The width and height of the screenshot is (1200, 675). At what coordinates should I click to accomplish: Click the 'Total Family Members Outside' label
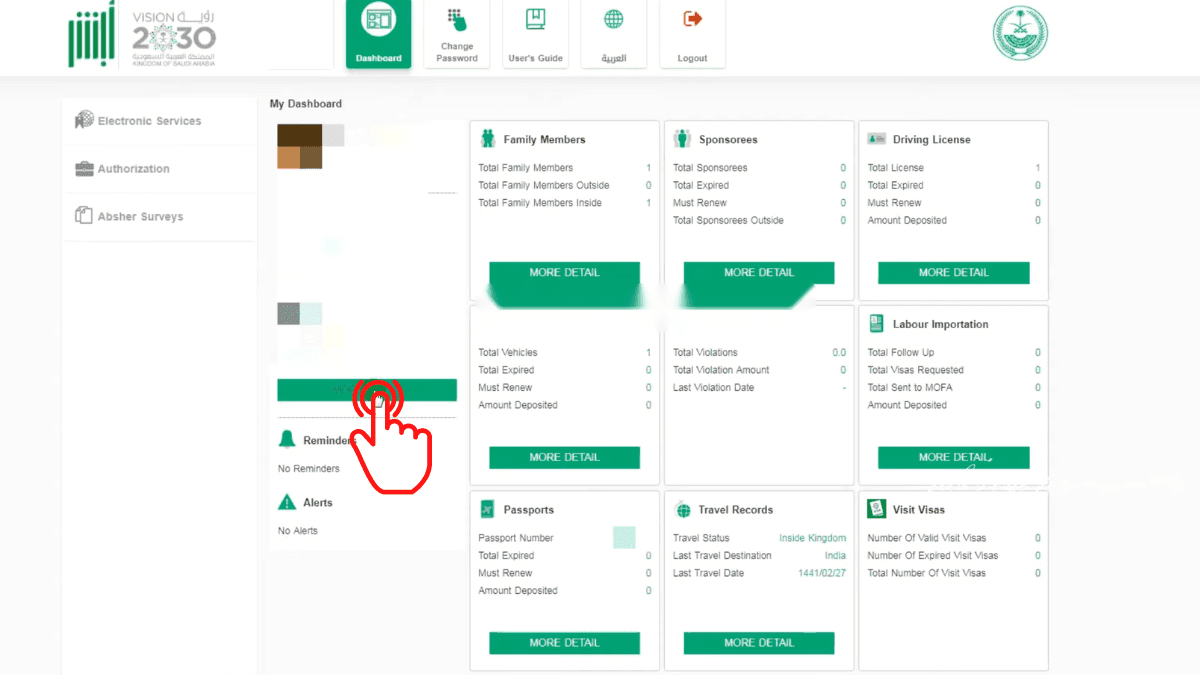point(544,185)
